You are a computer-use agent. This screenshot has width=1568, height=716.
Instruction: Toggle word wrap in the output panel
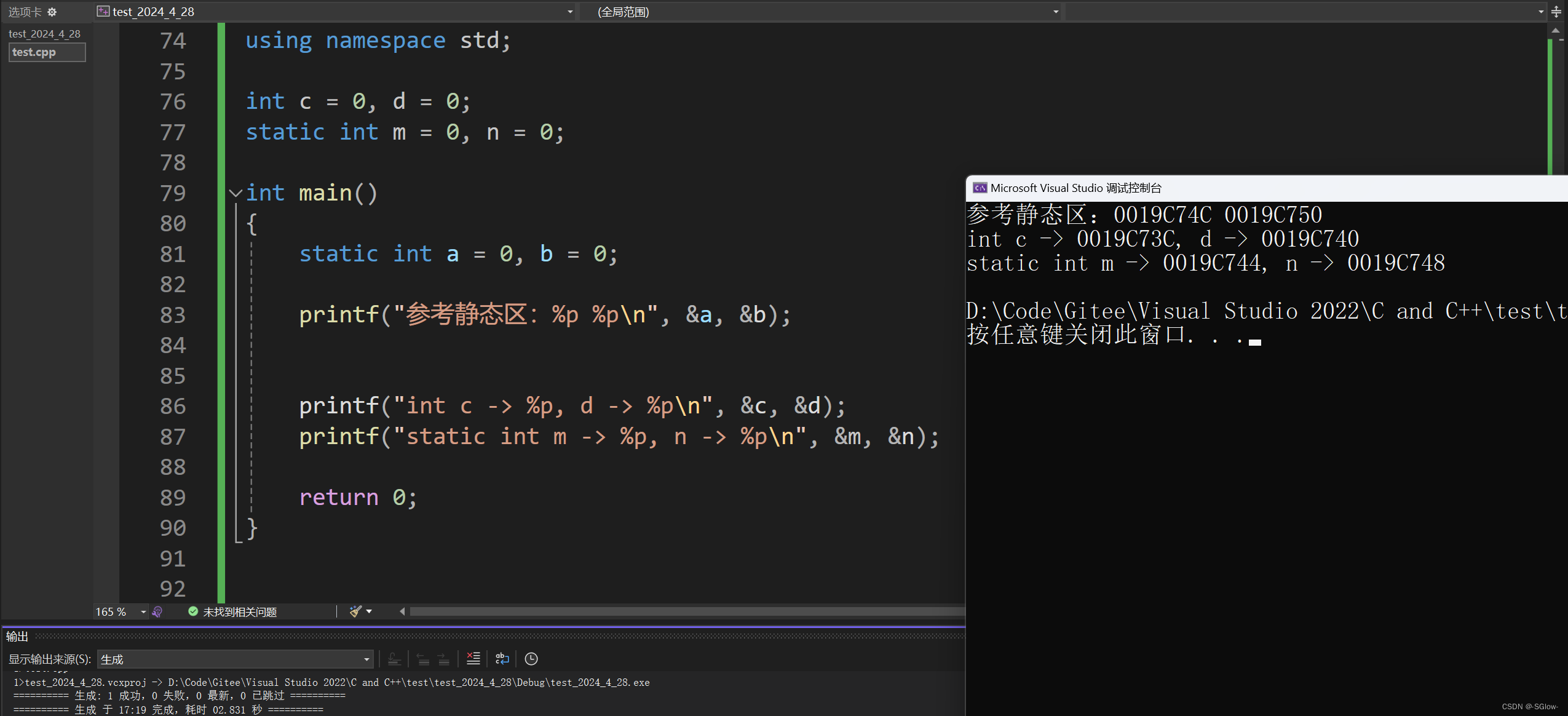502,659
